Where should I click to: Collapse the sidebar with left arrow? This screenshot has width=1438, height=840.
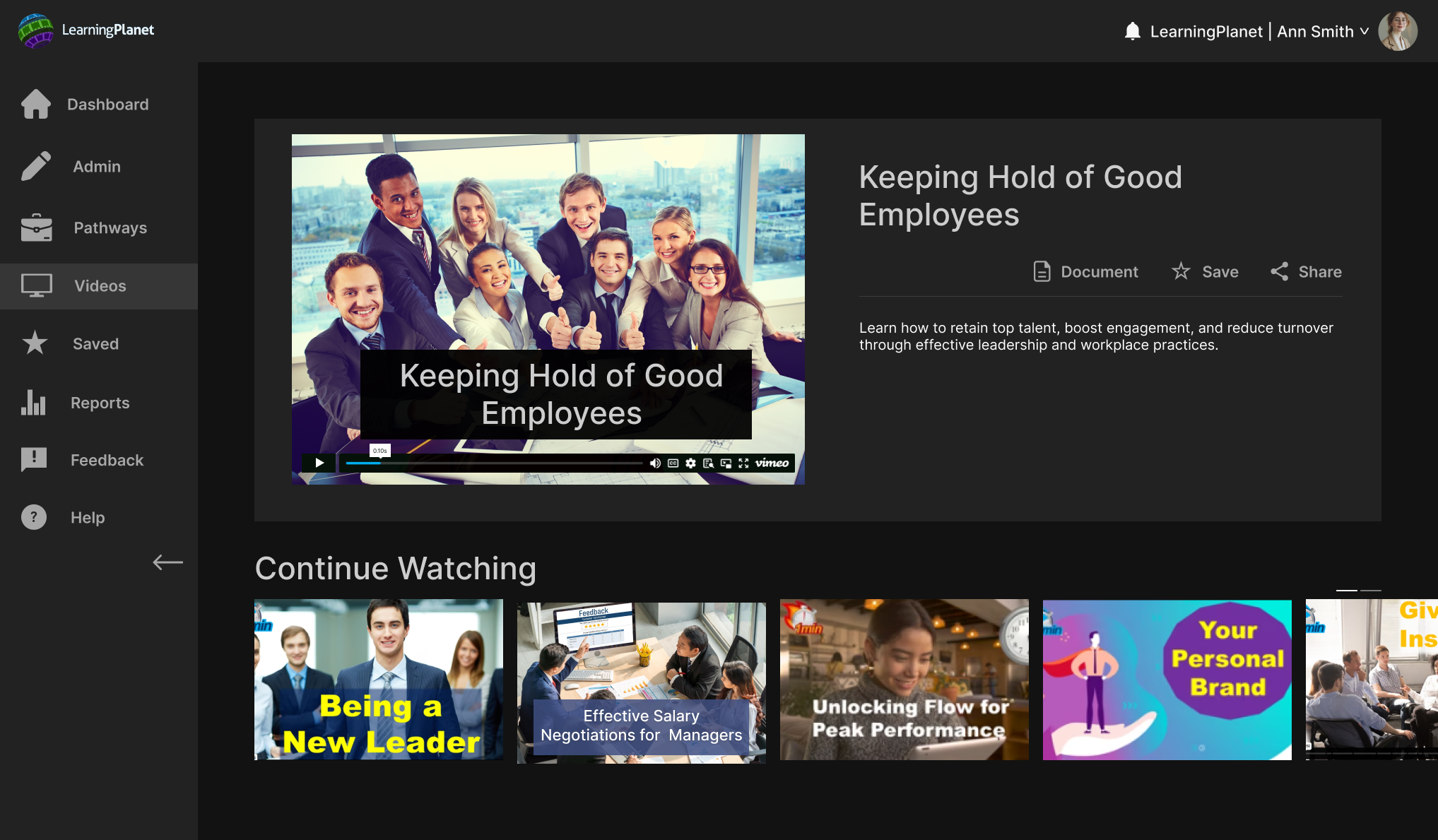pos(167,562)
